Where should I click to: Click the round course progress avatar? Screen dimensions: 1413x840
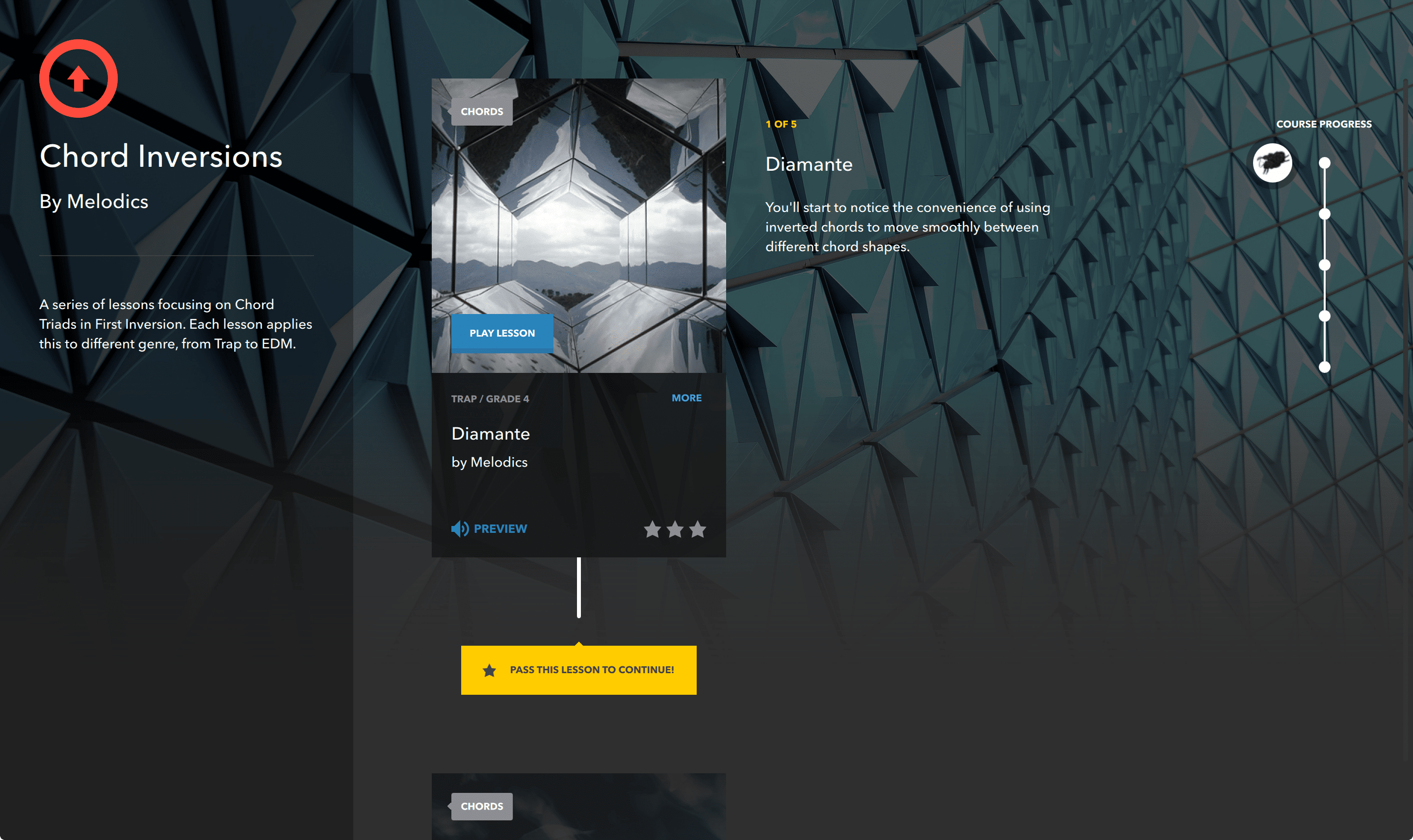point(1272,163)
